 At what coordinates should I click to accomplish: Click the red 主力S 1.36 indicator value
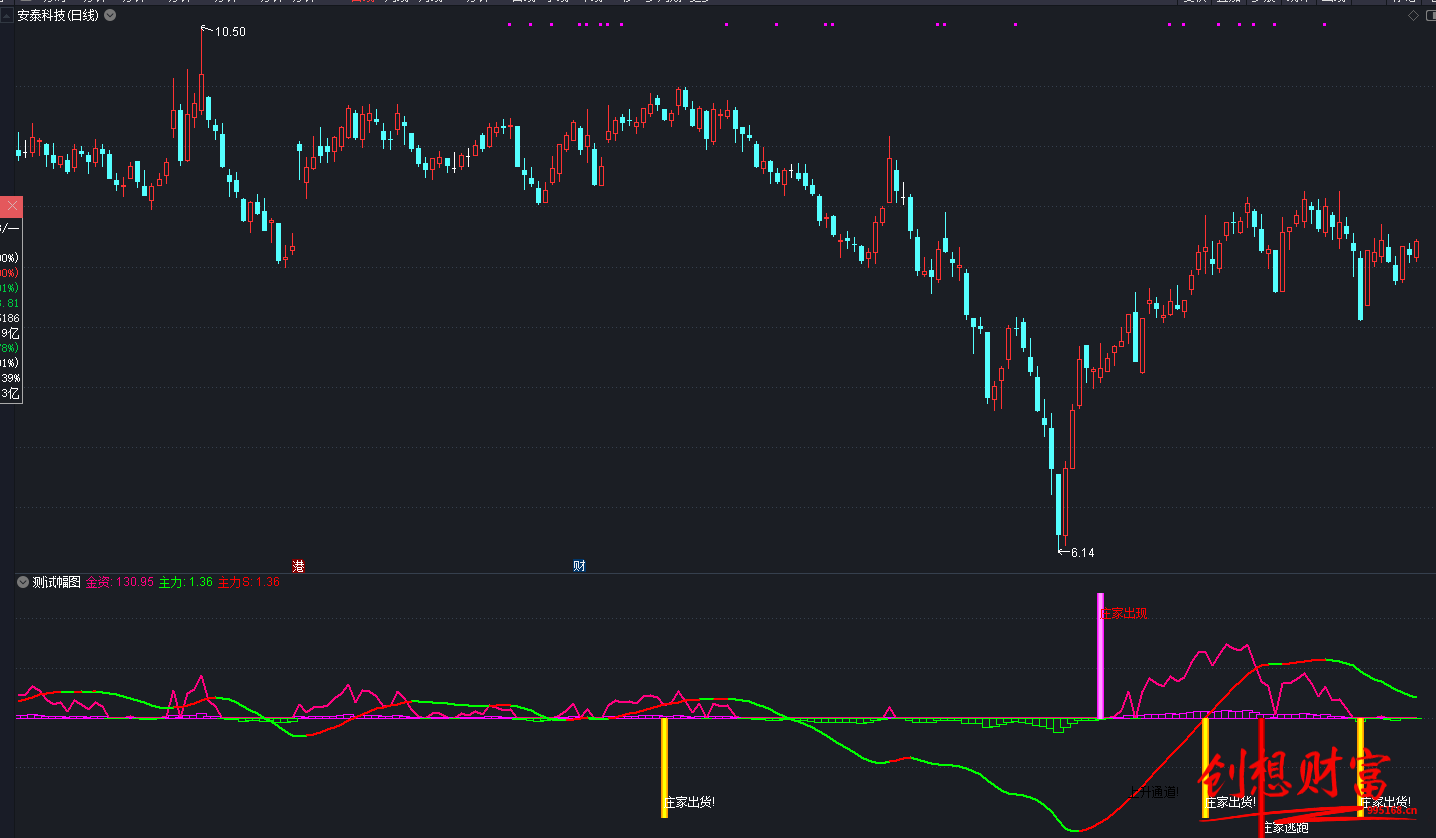pyautogui.click(x=249, y=582)
